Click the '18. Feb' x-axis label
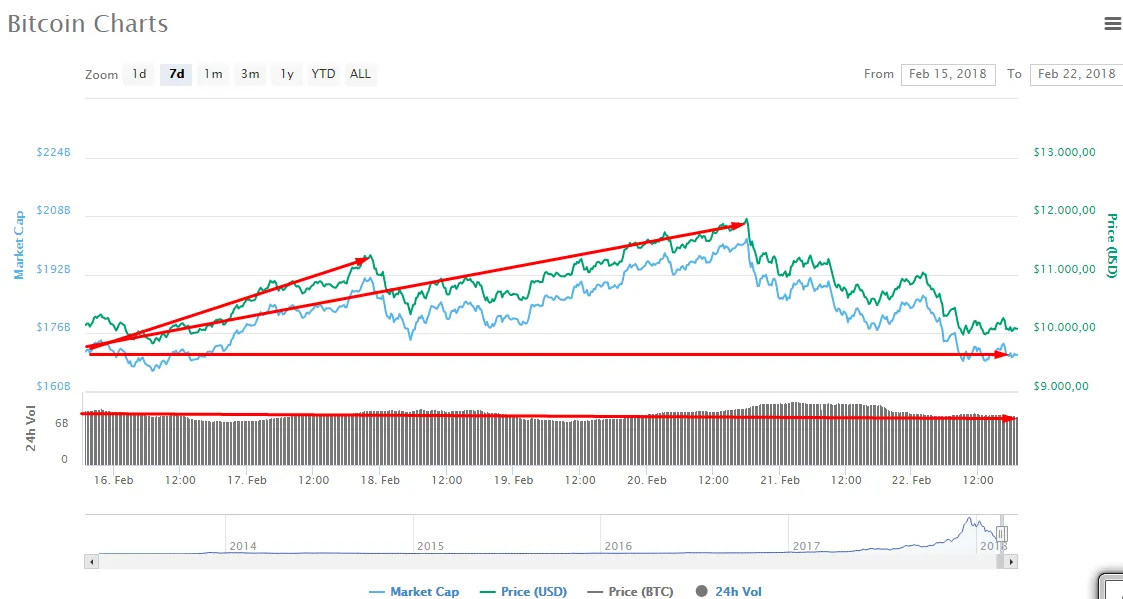The image size is (1123, 599). coord(380,480)
